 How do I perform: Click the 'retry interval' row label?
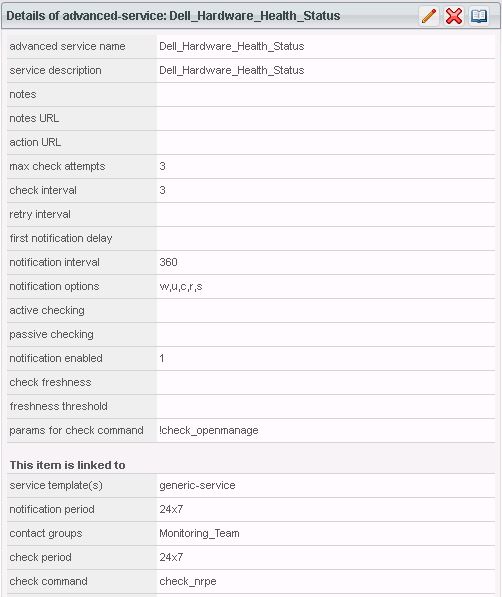(x=40, y=214)
